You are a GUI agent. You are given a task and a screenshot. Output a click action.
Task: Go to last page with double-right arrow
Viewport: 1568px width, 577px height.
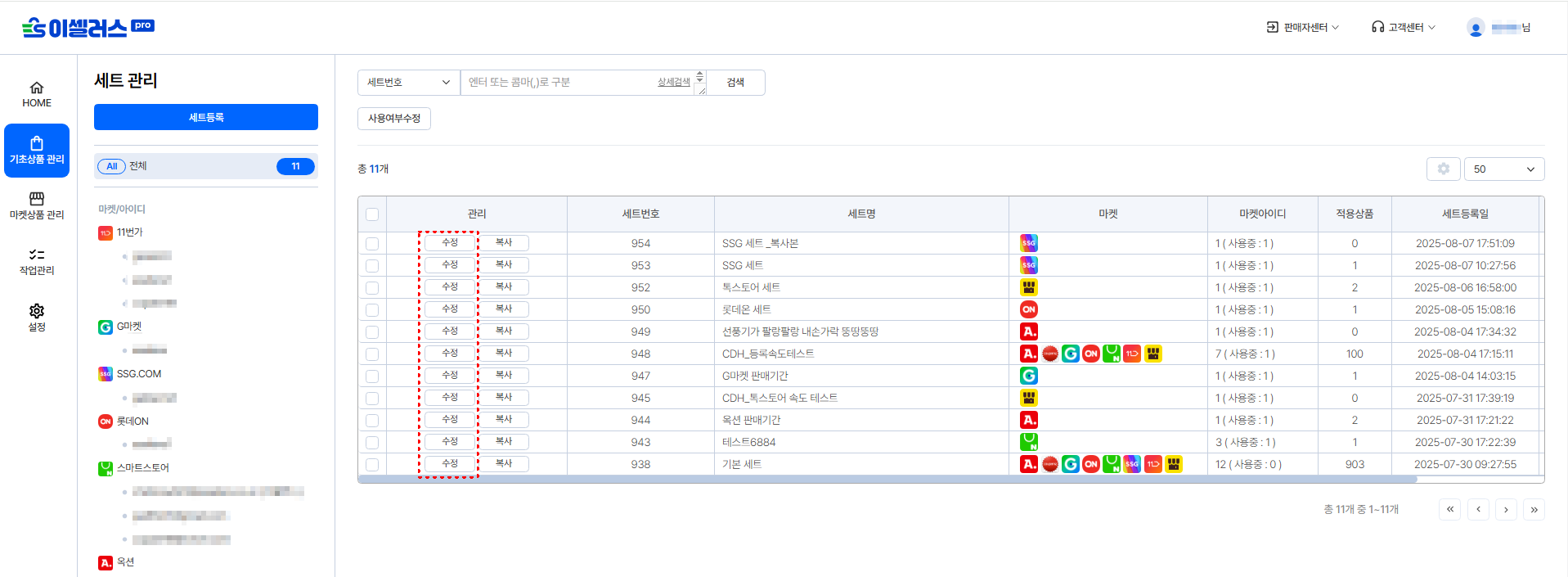click(x=1534, y=509)
